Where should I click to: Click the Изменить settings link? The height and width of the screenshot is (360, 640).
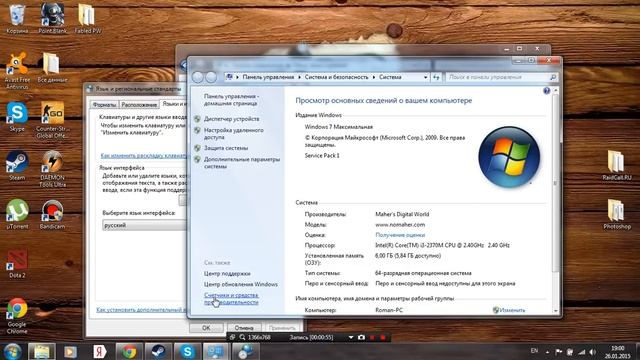coord(512,310)
